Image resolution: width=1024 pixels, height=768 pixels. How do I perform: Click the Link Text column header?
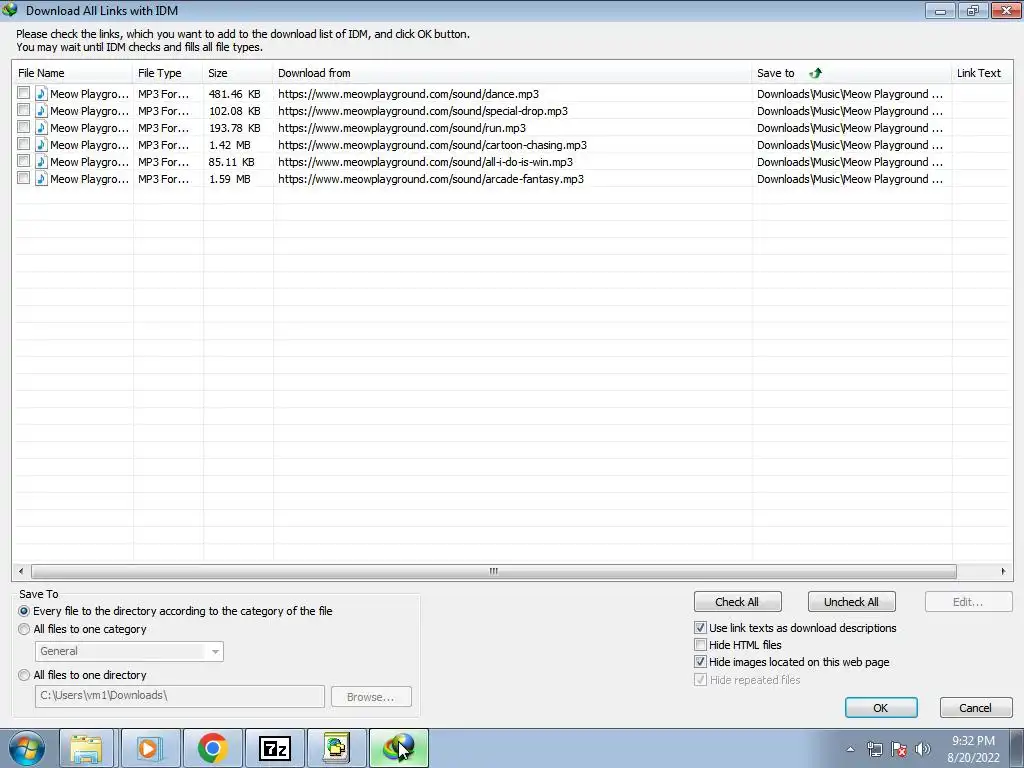pos(982,73)
